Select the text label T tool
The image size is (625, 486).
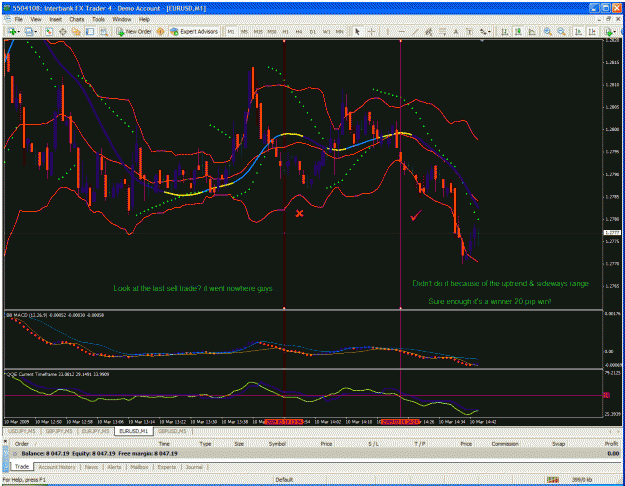pyautogui.click(x=470, y=31)
